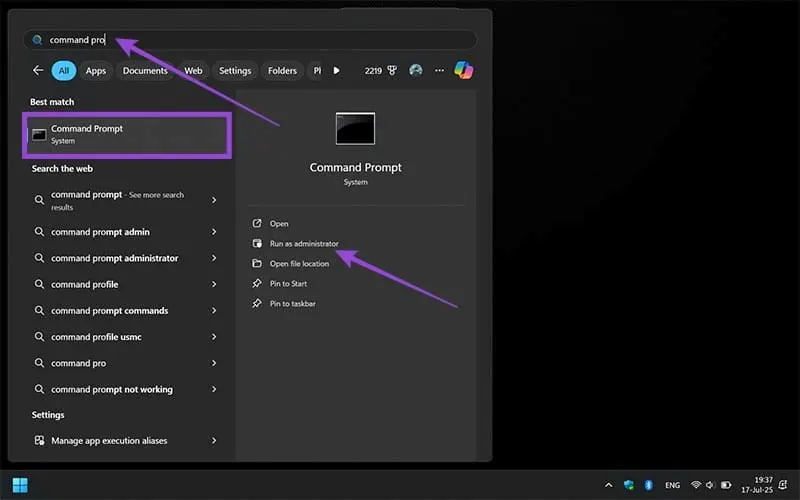The image size is (800, 500).
Task: Expand chevron for 'command profile'
Action: [214, 284]
